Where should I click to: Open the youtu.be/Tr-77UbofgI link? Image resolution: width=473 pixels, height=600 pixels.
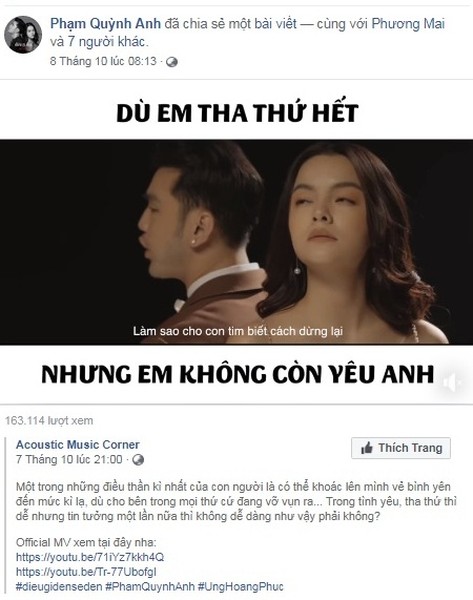(x=86, y=572)
